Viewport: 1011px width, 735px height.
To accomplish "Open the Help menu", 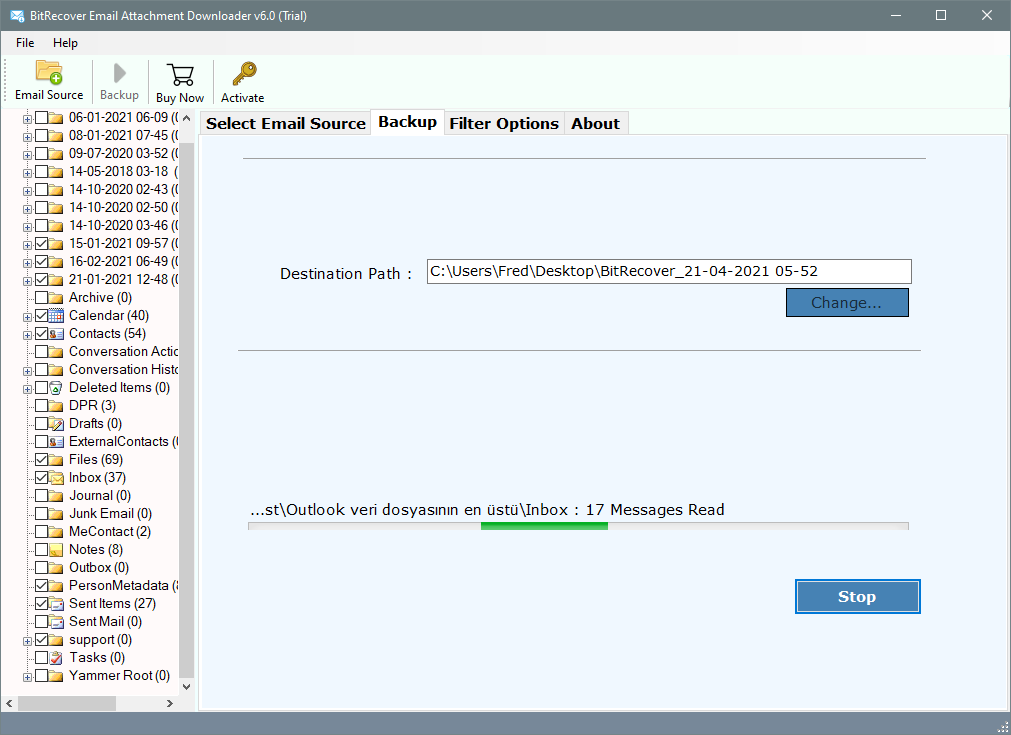I will click(65, 43).
